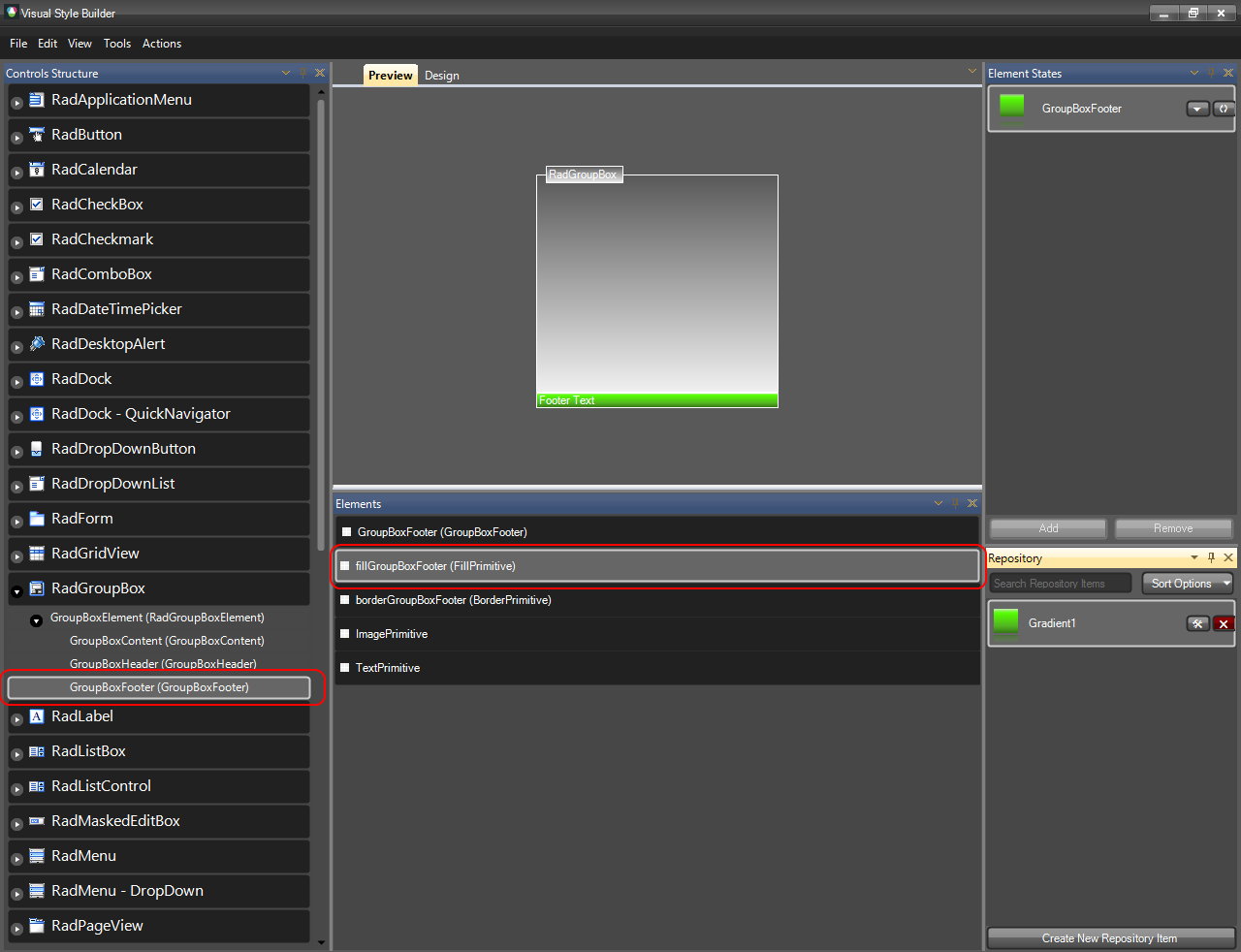This screenshot has height=952, width=1241.
Task: Toggle the GroupBoxFooter (GroupBoxFooter) element checkbox
Action: [346, 532]
